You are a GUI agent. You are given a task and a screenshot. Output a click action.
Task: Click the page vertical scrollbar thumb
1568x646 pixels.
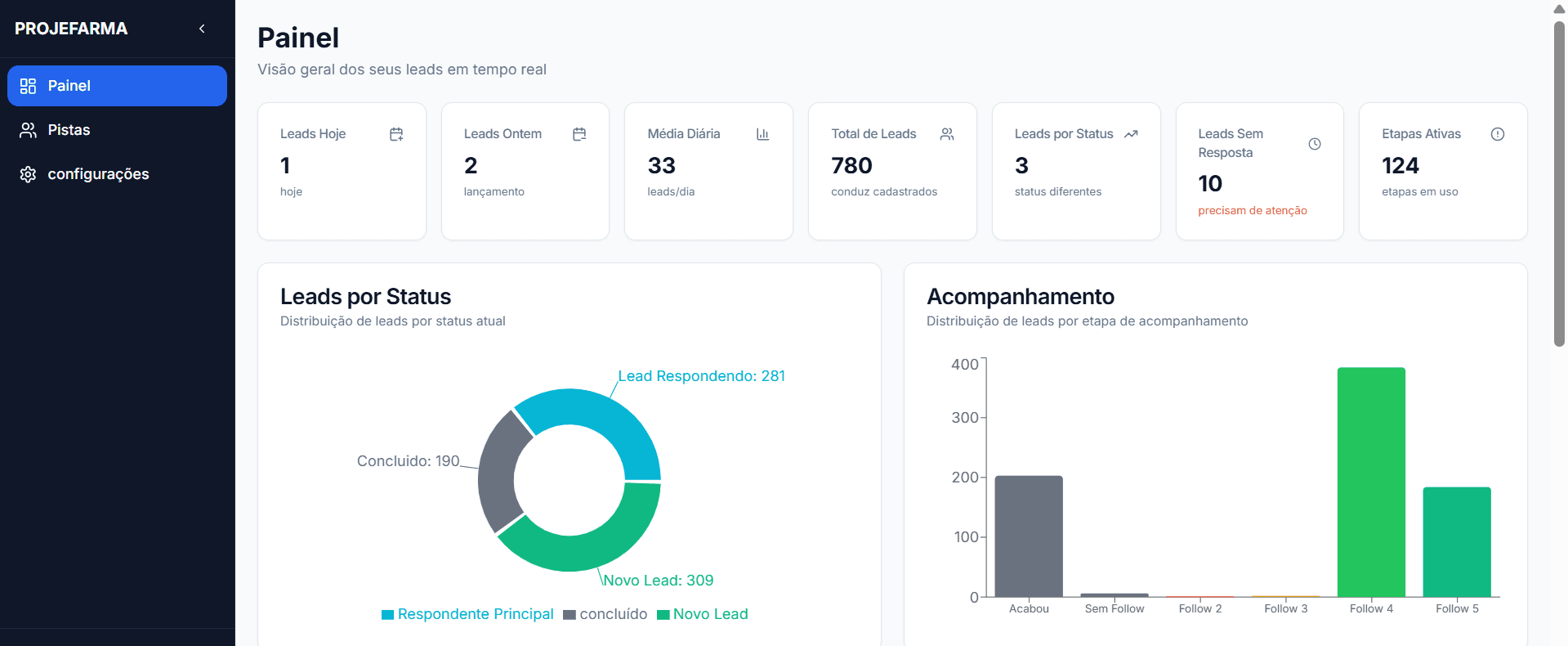1559,184
